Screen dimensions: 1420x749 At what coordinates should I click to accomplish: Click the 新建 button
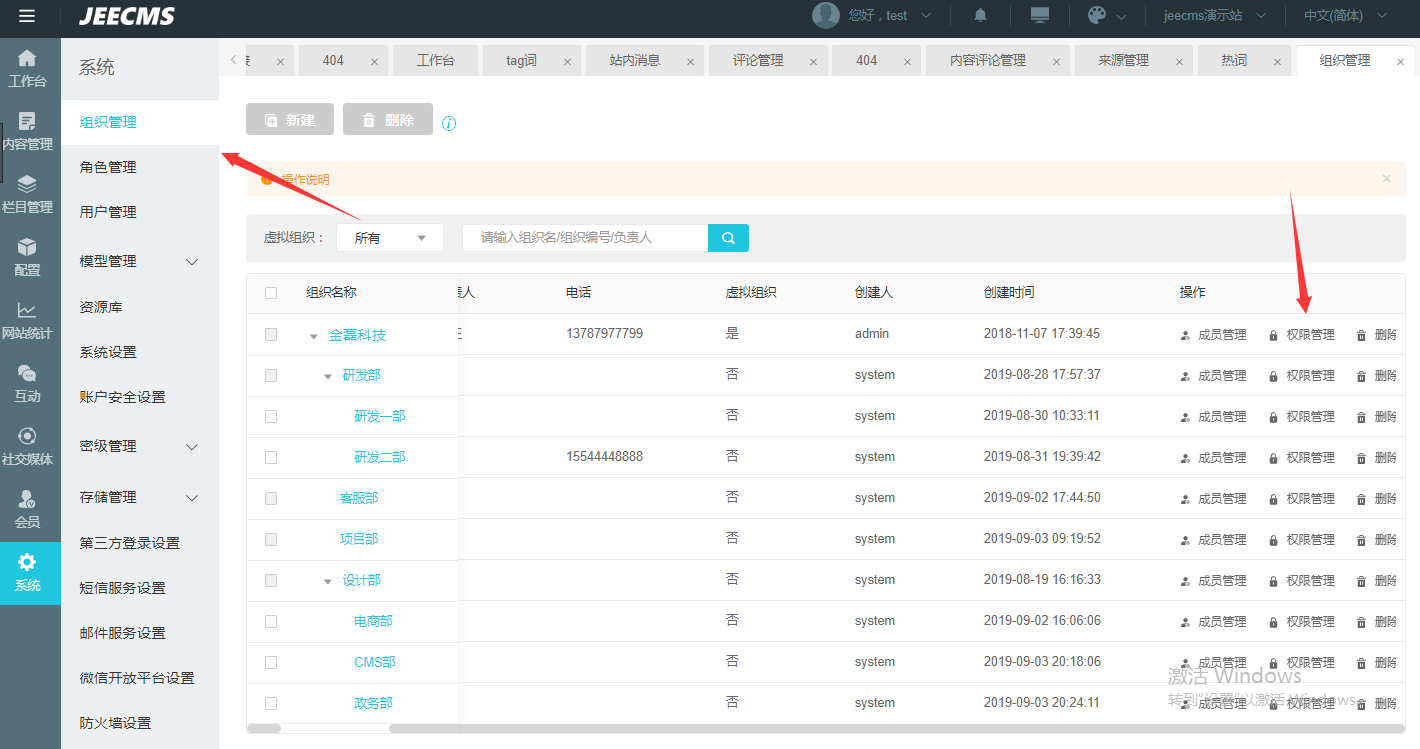coord(290,120)
